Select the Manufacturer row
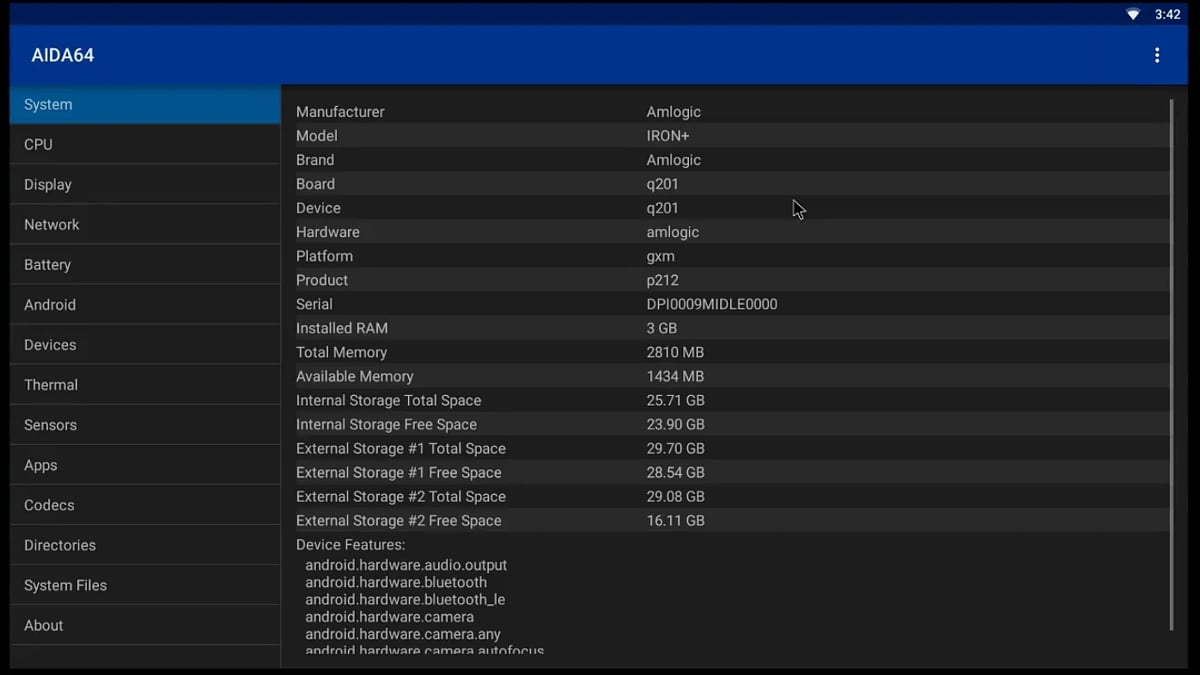This screenshot has height=675, width=1200. [730, 112]
